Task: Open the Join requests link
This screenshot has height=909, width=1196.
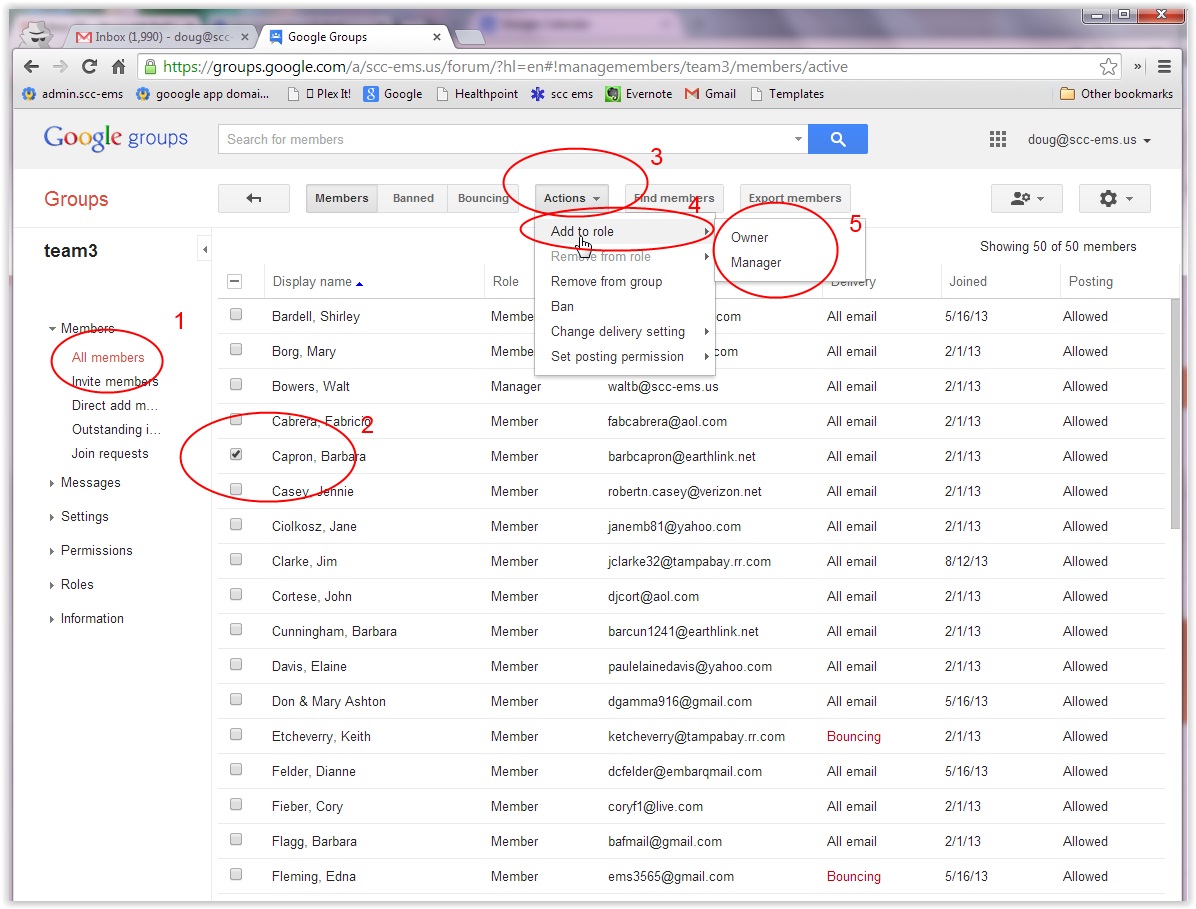Action: 110,454
